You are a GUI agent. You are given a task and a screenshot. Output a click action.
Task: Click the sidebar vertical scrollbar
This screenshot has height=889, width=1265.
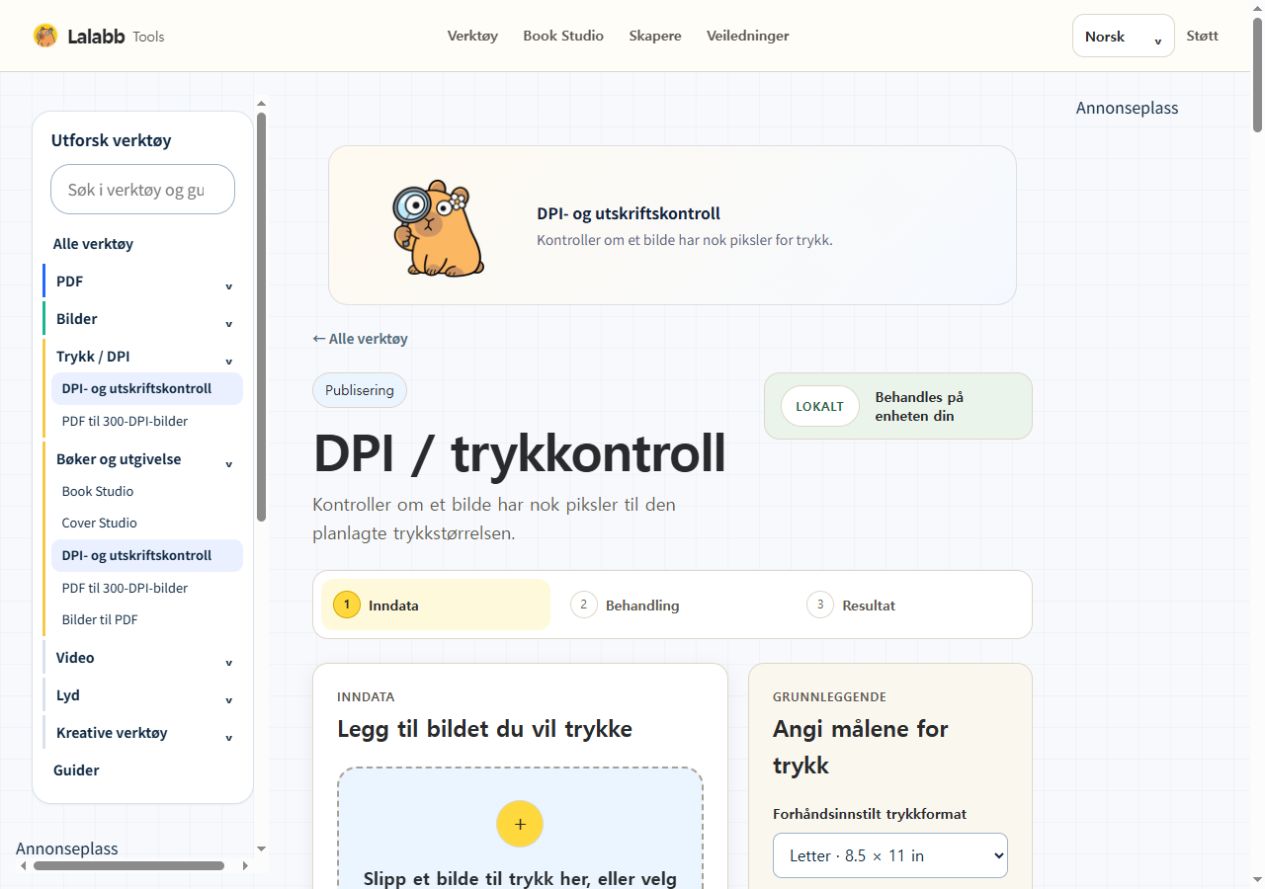[x=261, y=315]
